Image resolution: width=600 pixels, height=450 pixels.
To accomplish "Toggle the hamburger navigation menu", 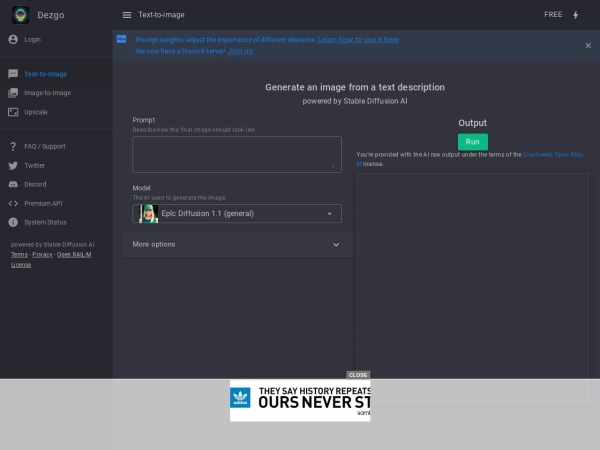I will pos(126,15).
